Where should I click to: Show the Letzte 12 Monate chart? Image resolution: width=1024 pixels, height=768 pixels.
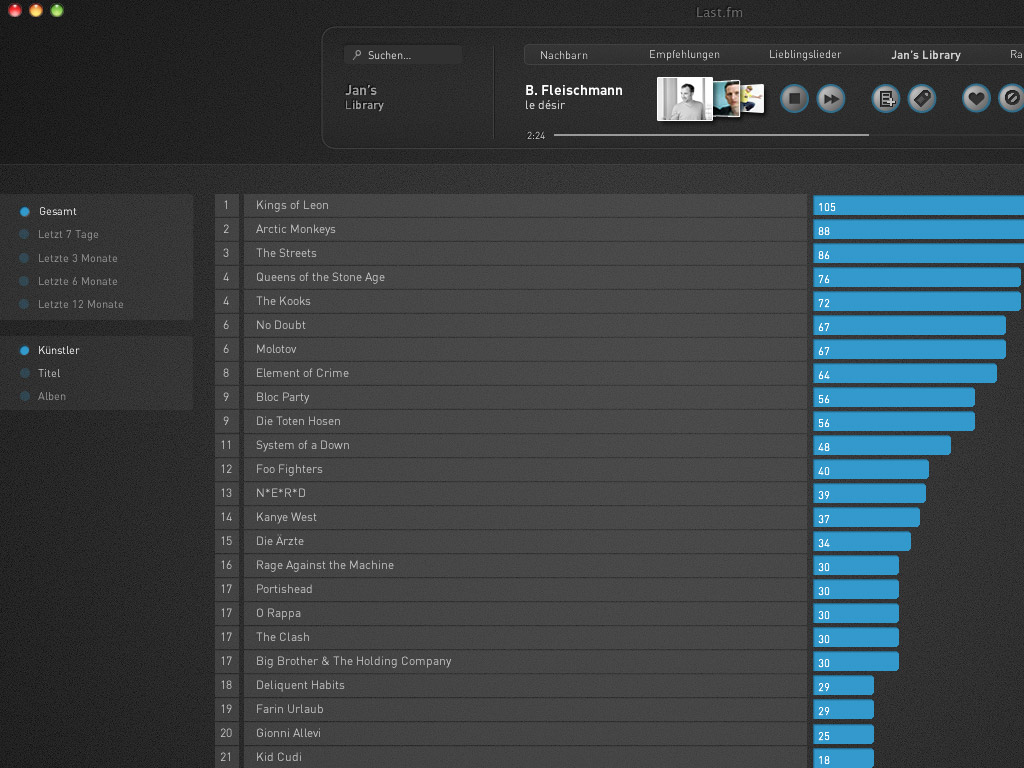click(72, 304)
